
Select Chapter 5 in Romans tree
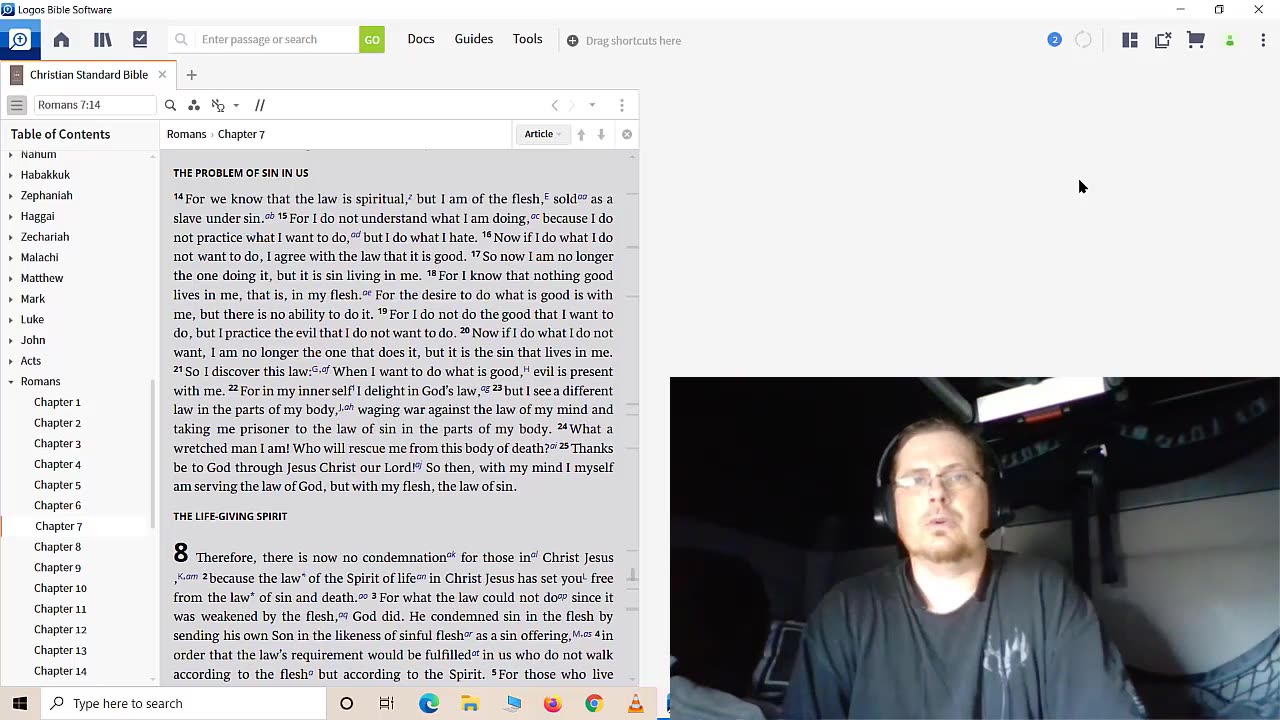[57, 485]
